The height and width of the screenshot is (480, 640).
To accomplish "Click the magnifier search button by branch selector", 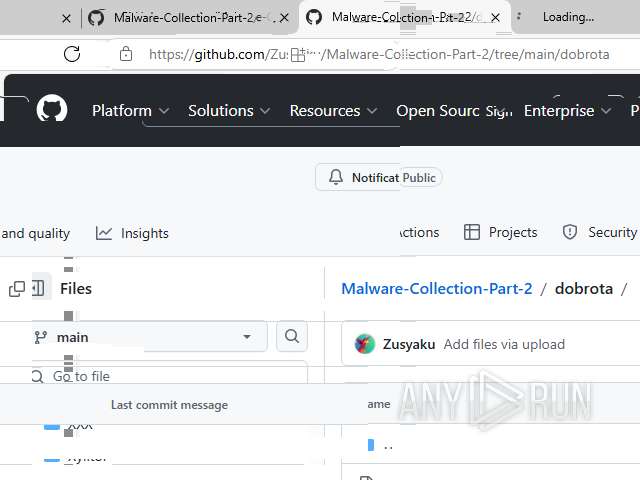I will pos(292,336).
